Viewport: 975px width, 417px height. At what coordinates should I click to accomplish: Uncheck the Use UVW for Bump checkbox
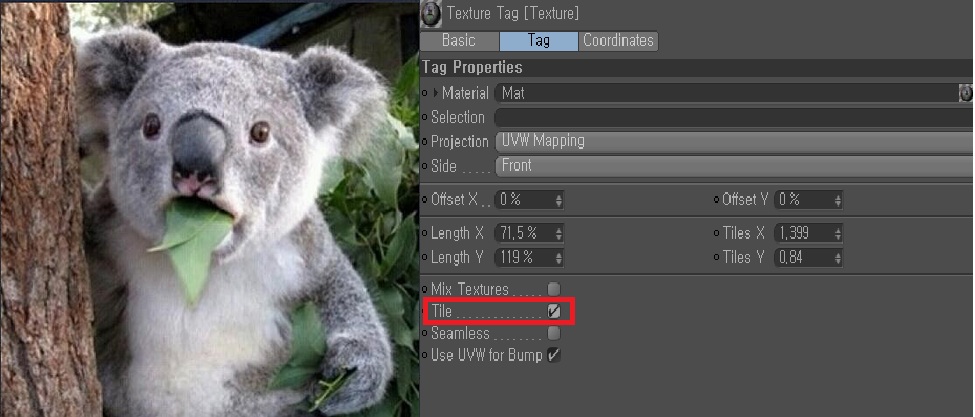pyautogui.click(x=553, y=355)
